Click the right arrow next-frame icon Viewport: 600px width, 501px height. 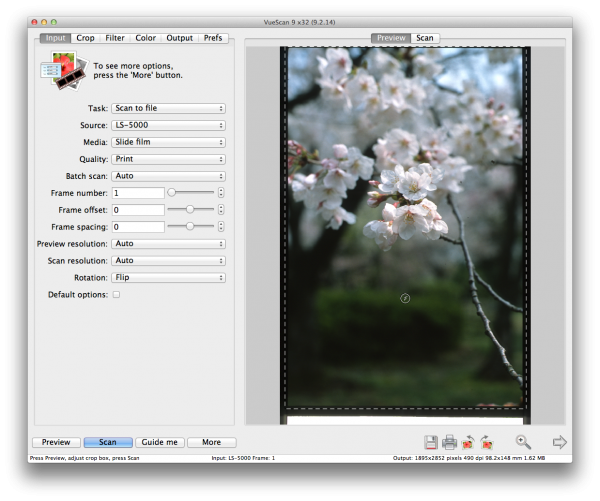(x=559, y=442)
